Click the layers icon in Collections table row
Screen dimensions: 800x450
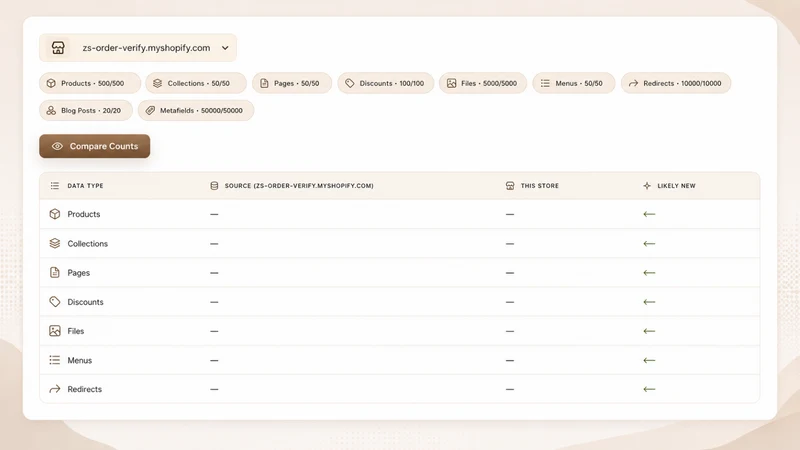point(55,243)
